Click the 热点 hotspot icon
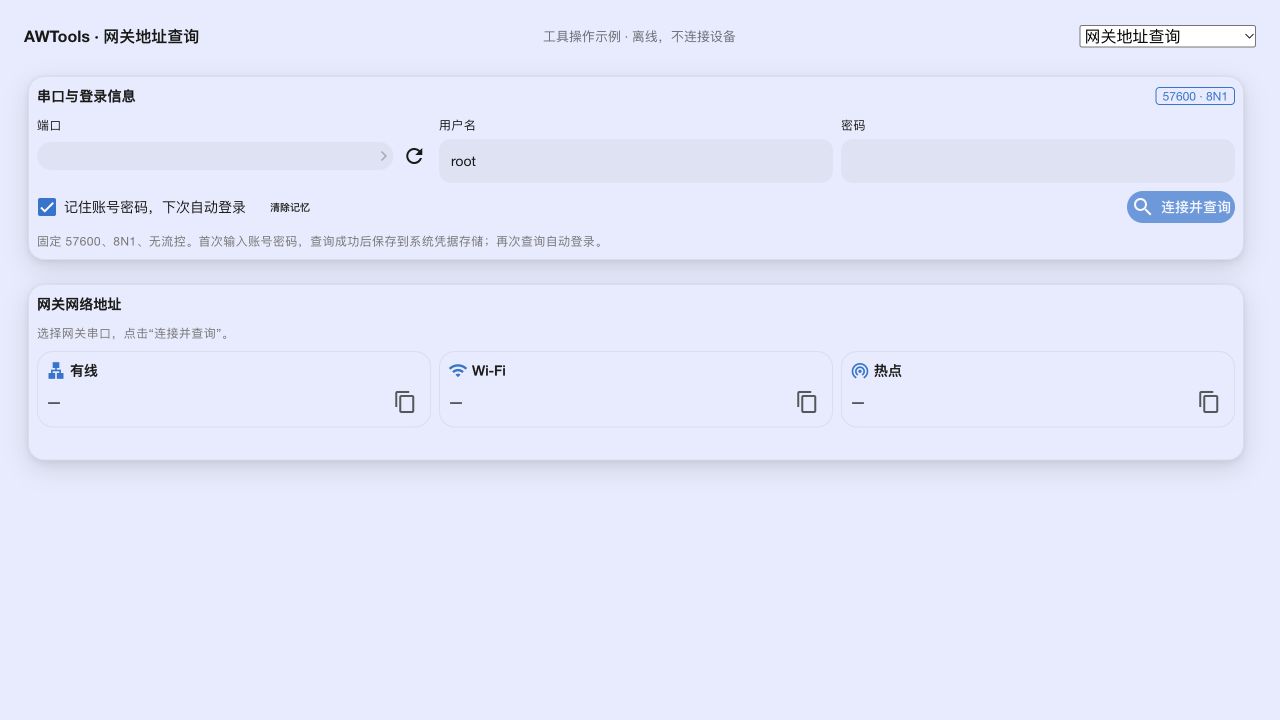The width and height of the screenshot is (1280, 720). [860, 371]
